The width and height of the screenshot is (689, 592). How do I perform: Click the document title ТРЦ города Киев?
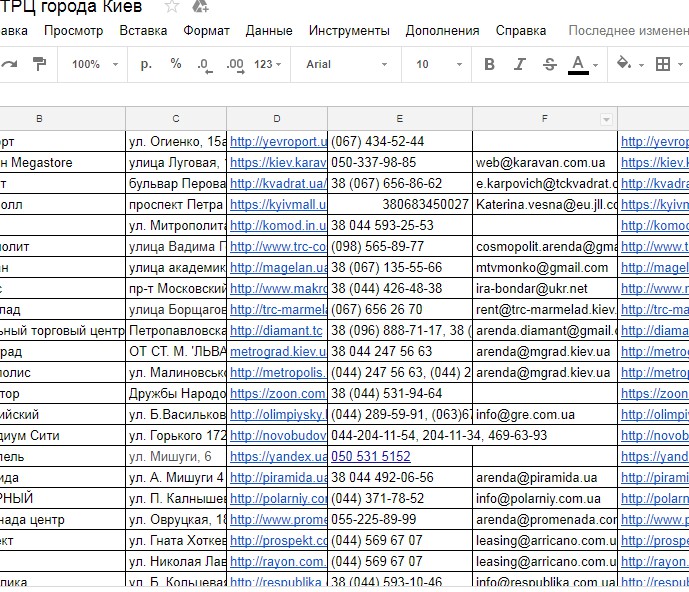[x=72, y=7]
